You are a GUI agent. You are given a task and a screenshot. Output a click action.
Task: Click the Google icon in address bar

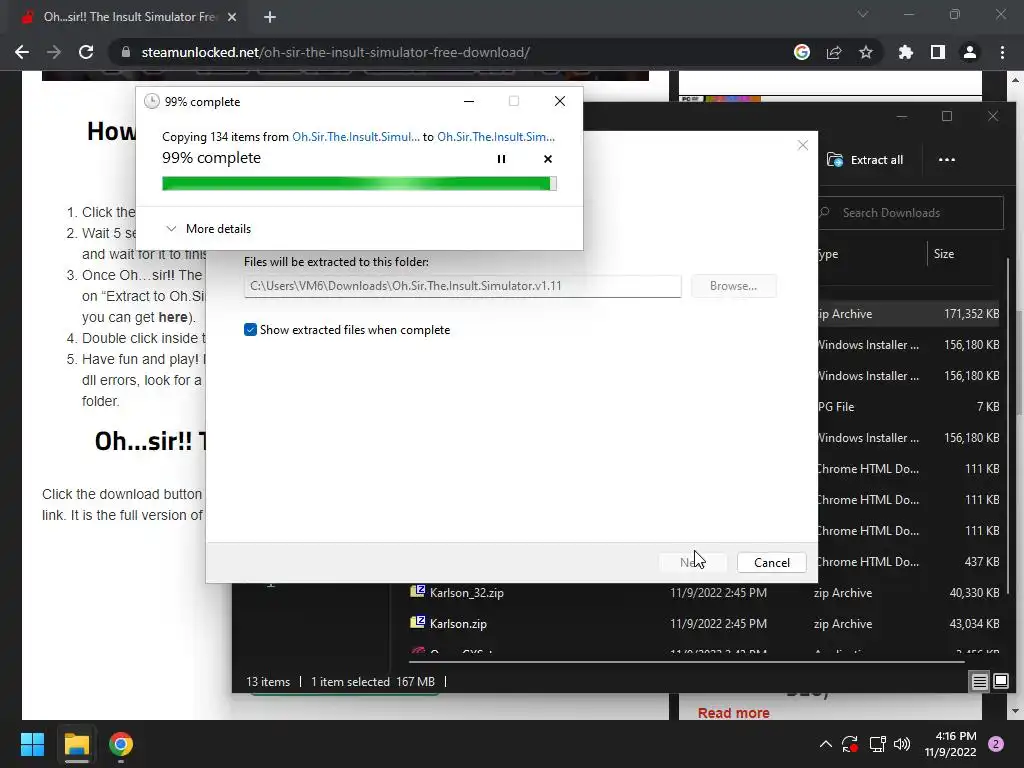[x=802, y=52]
